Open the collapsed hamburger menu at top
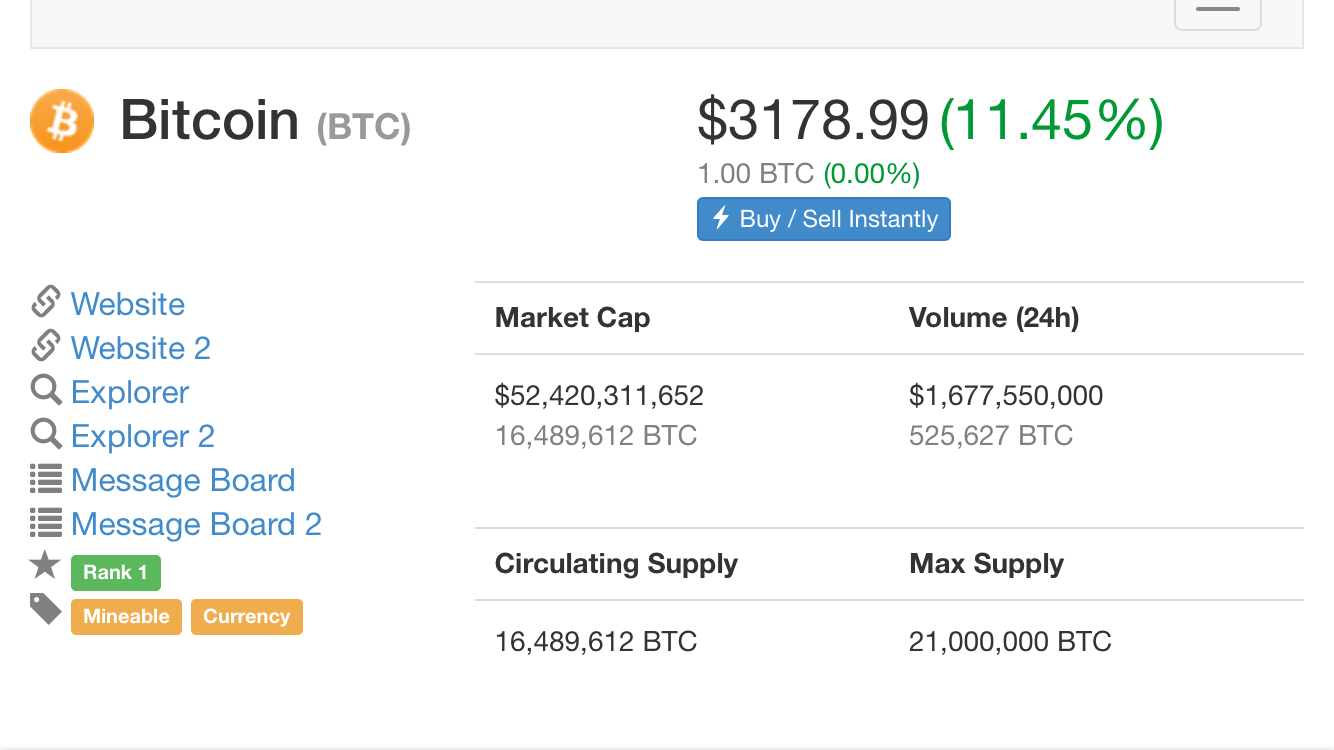This screenshot has height=750, width=1334. [x=1217, y=10]
